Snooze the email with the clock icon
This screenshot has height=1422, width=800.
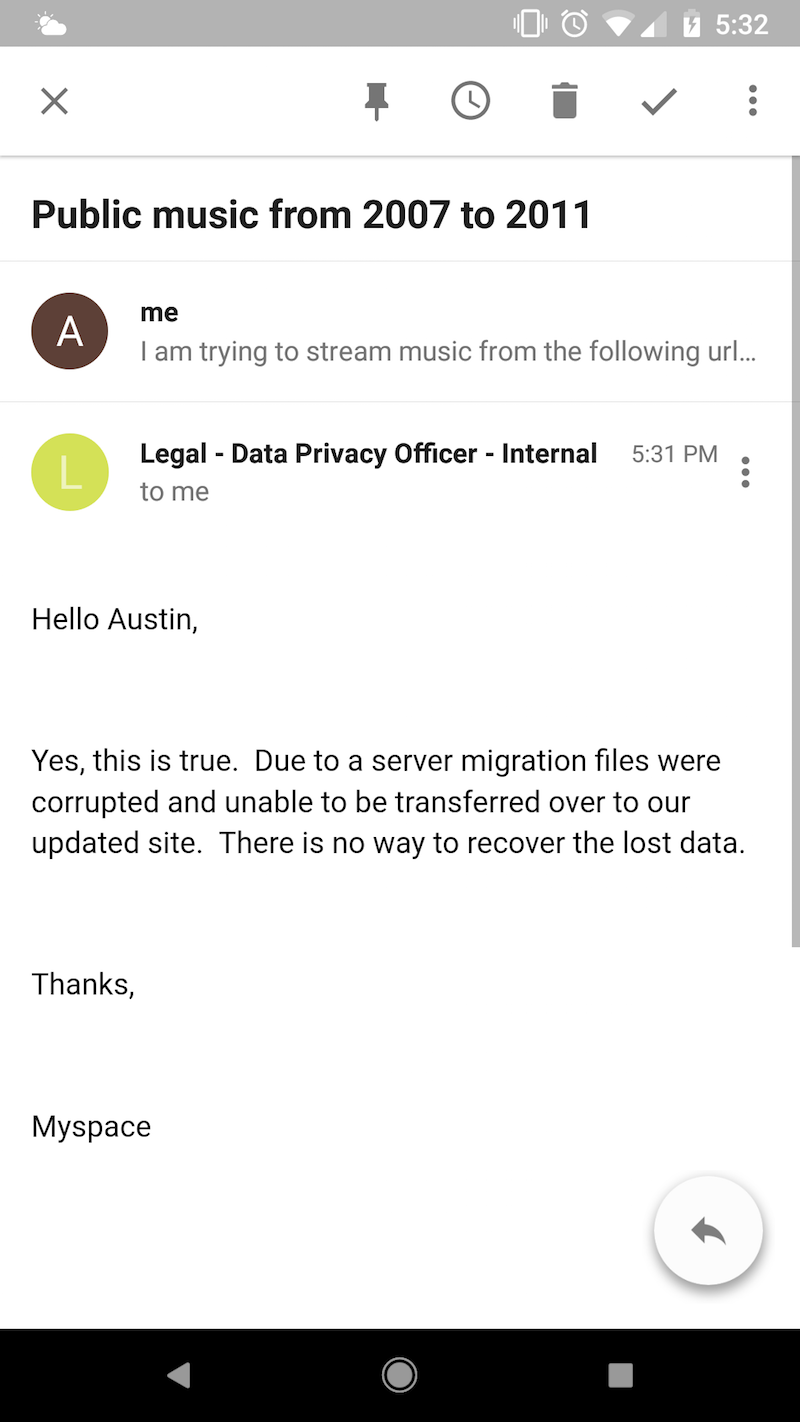pos(470,101)
